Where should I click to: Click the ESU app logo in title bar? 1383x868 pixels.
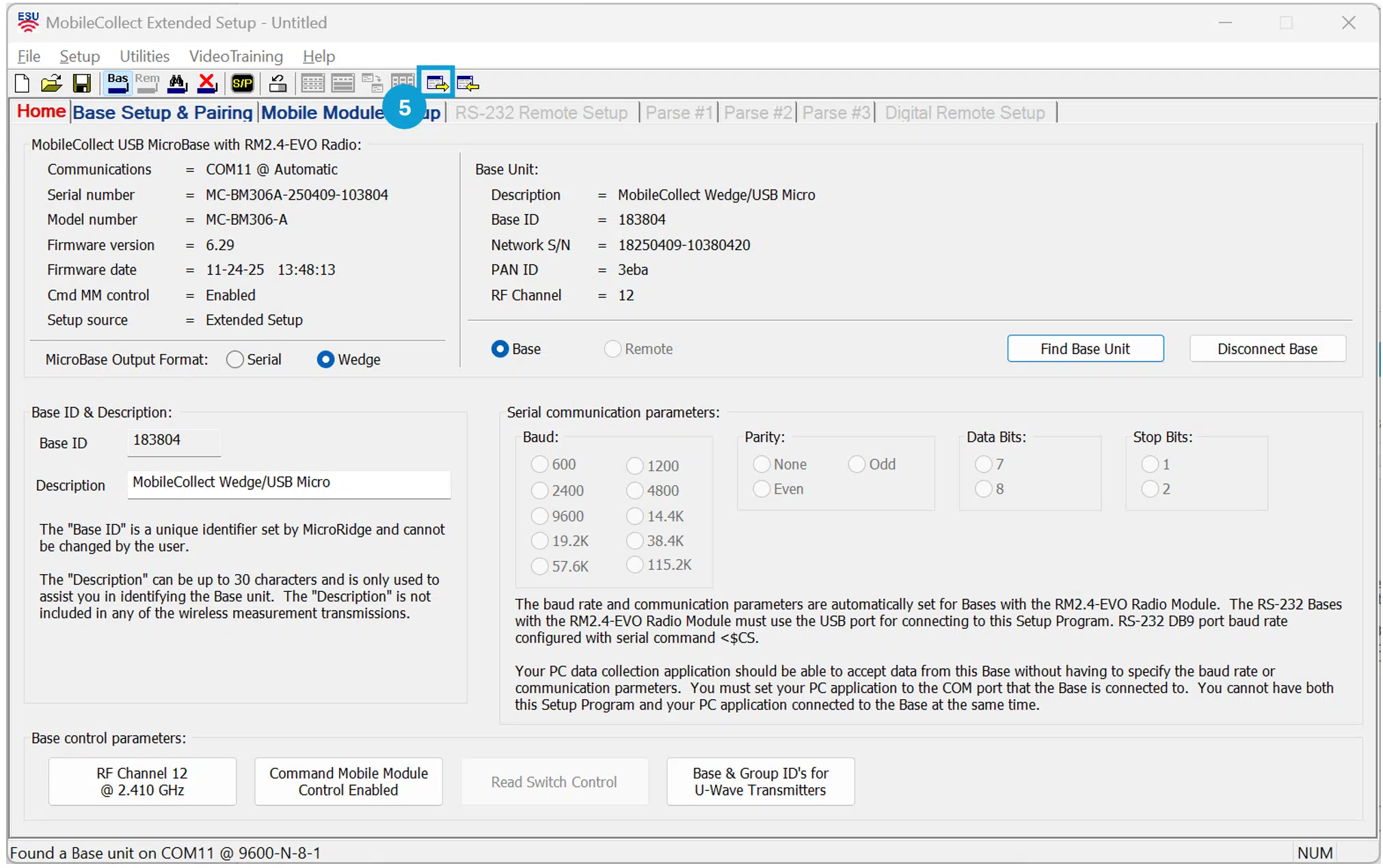point(28,23)
